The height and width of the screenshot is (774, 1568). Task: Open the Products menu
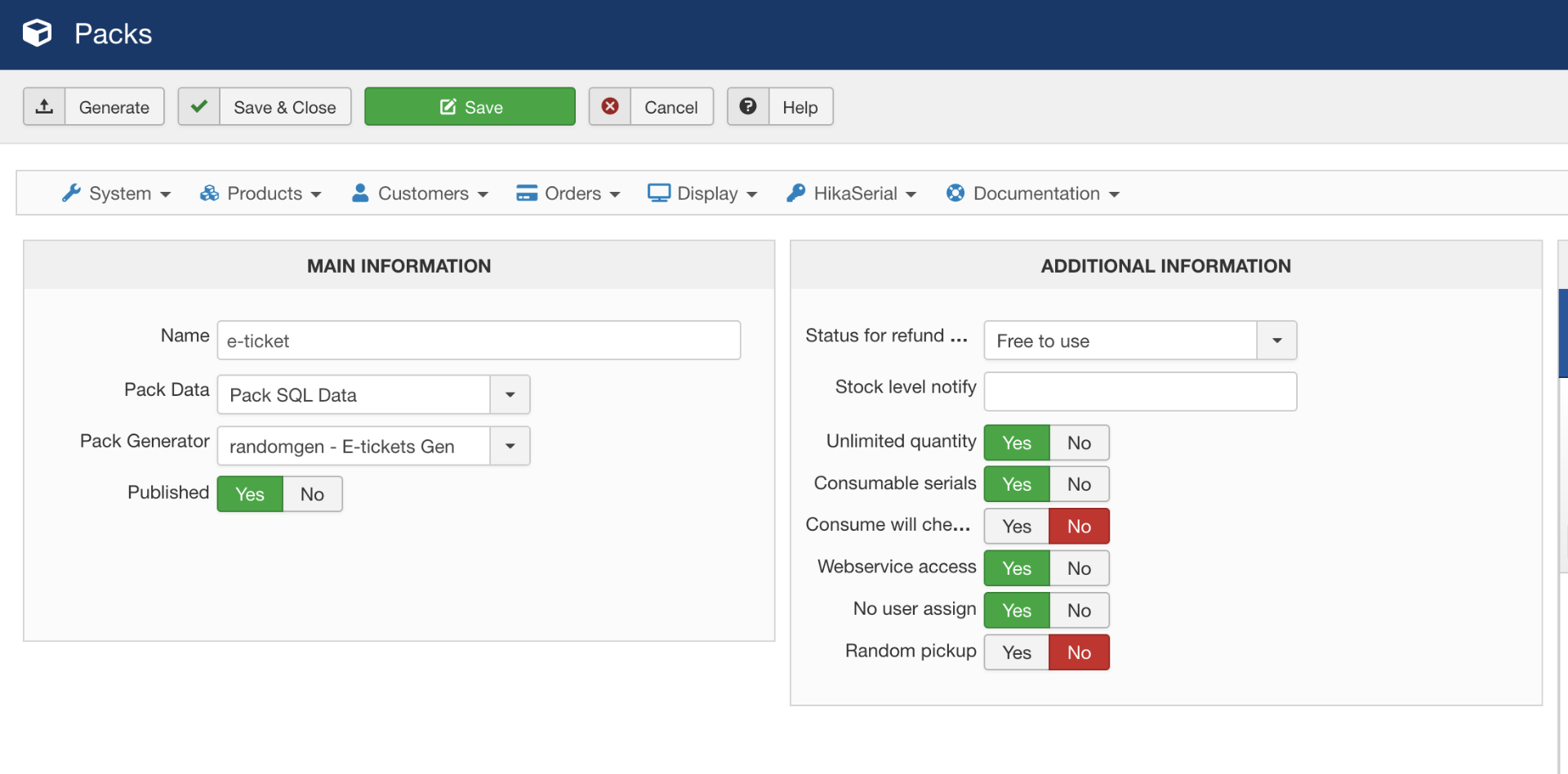point(261,193)
